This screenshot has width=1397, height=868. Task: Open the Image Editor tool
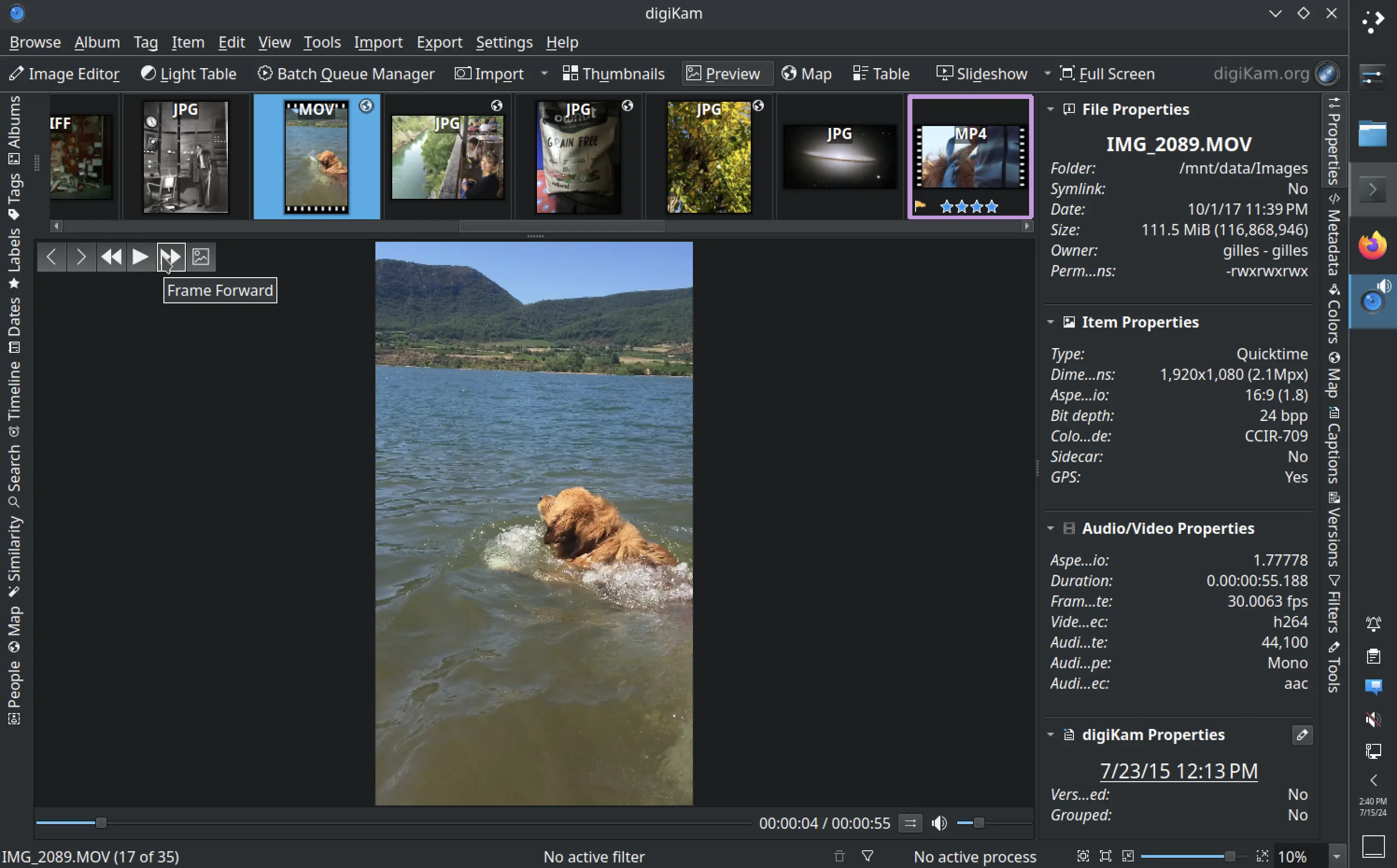tap(64, 73)
